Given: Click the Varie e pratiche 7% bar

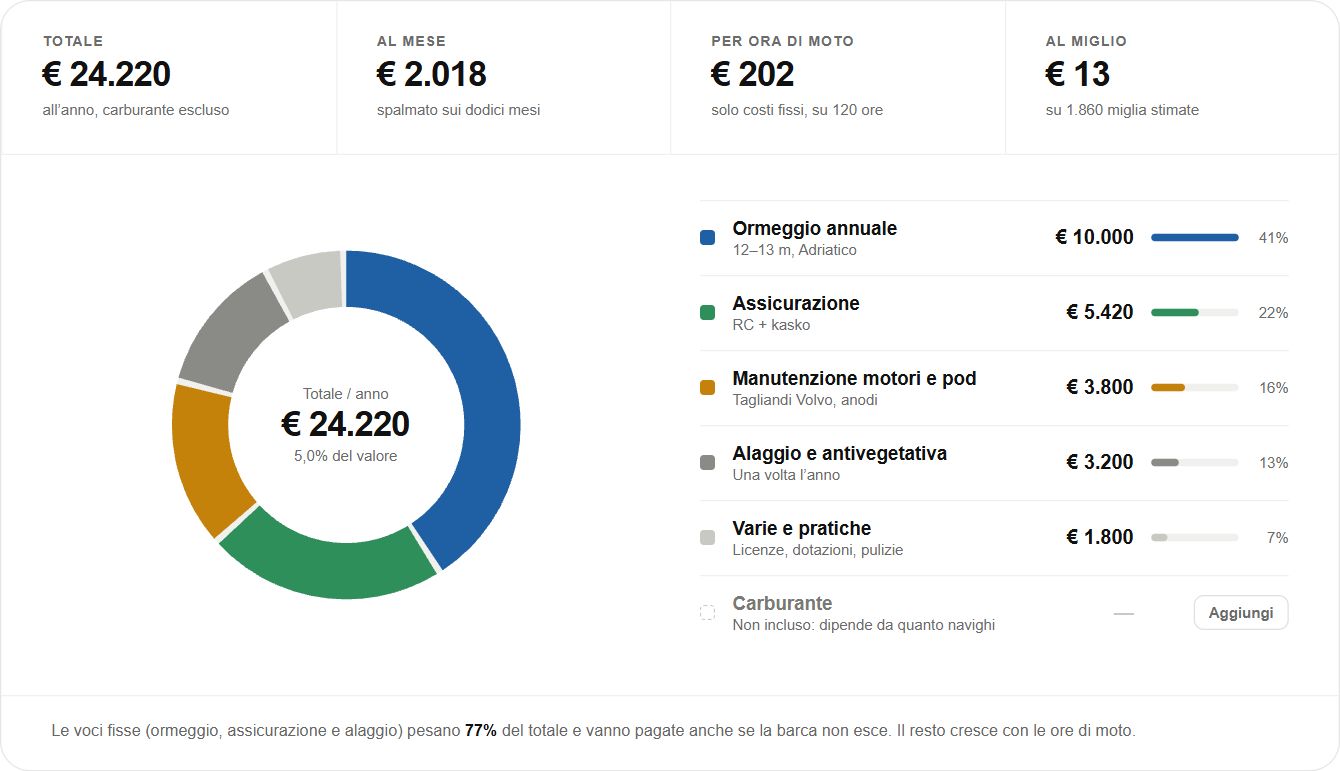Looking at the screenshot, I should [x=1195, y=538].
